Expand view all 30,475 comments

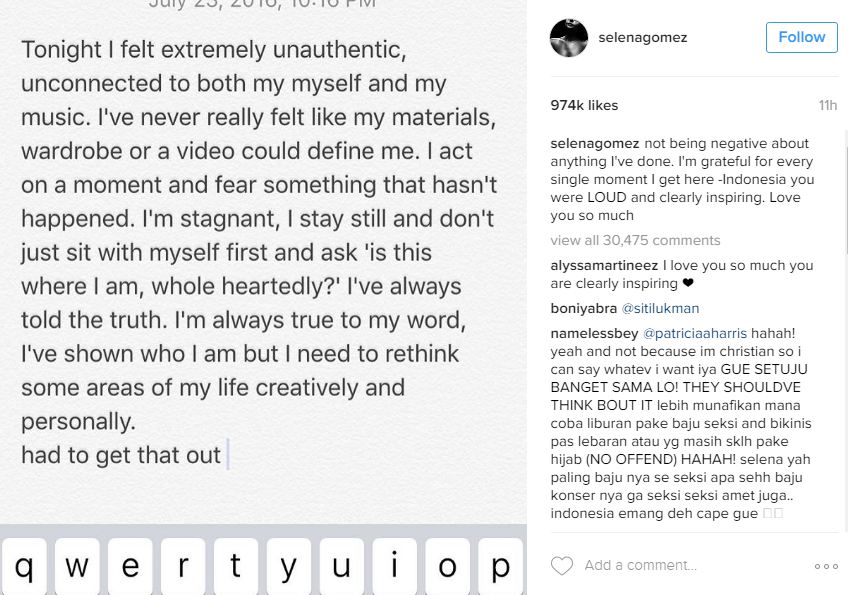635,241
